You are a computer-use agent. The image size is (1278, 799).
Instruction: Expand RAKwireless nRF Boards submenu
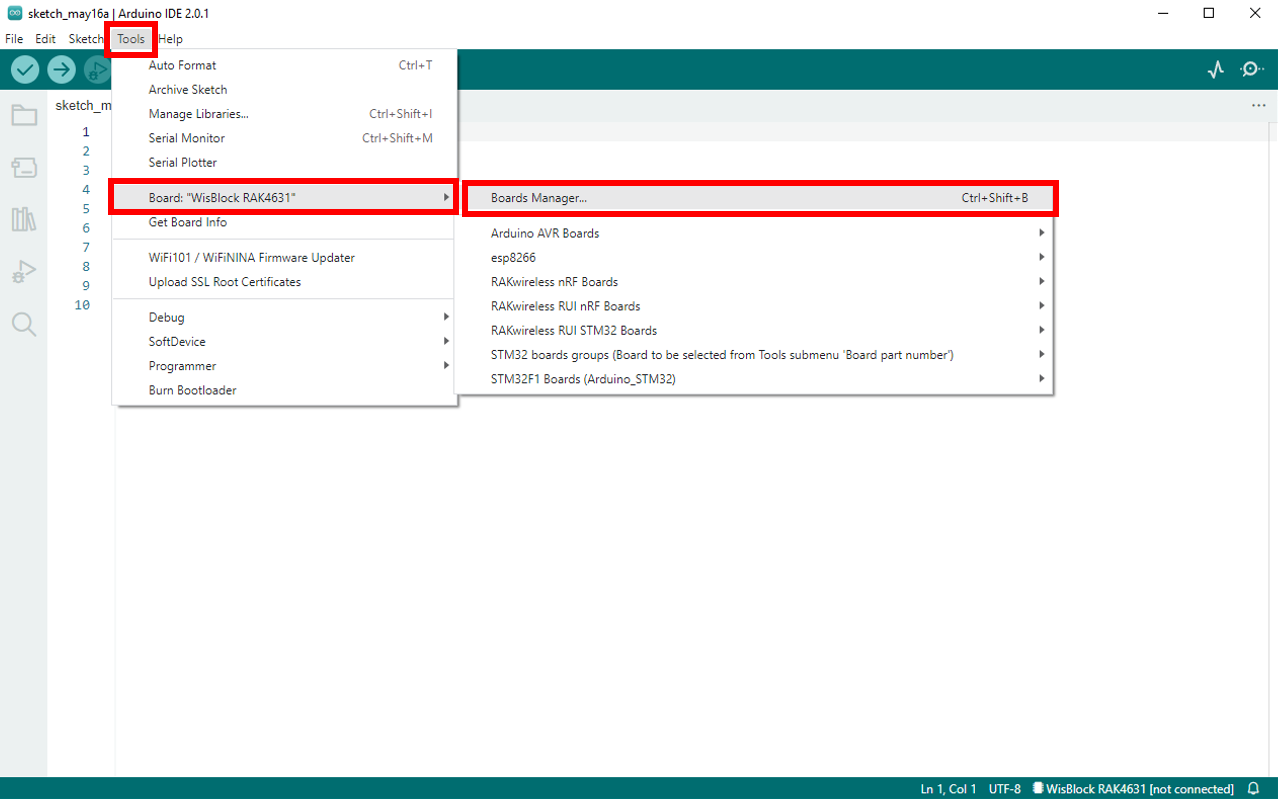coord(754,282)
